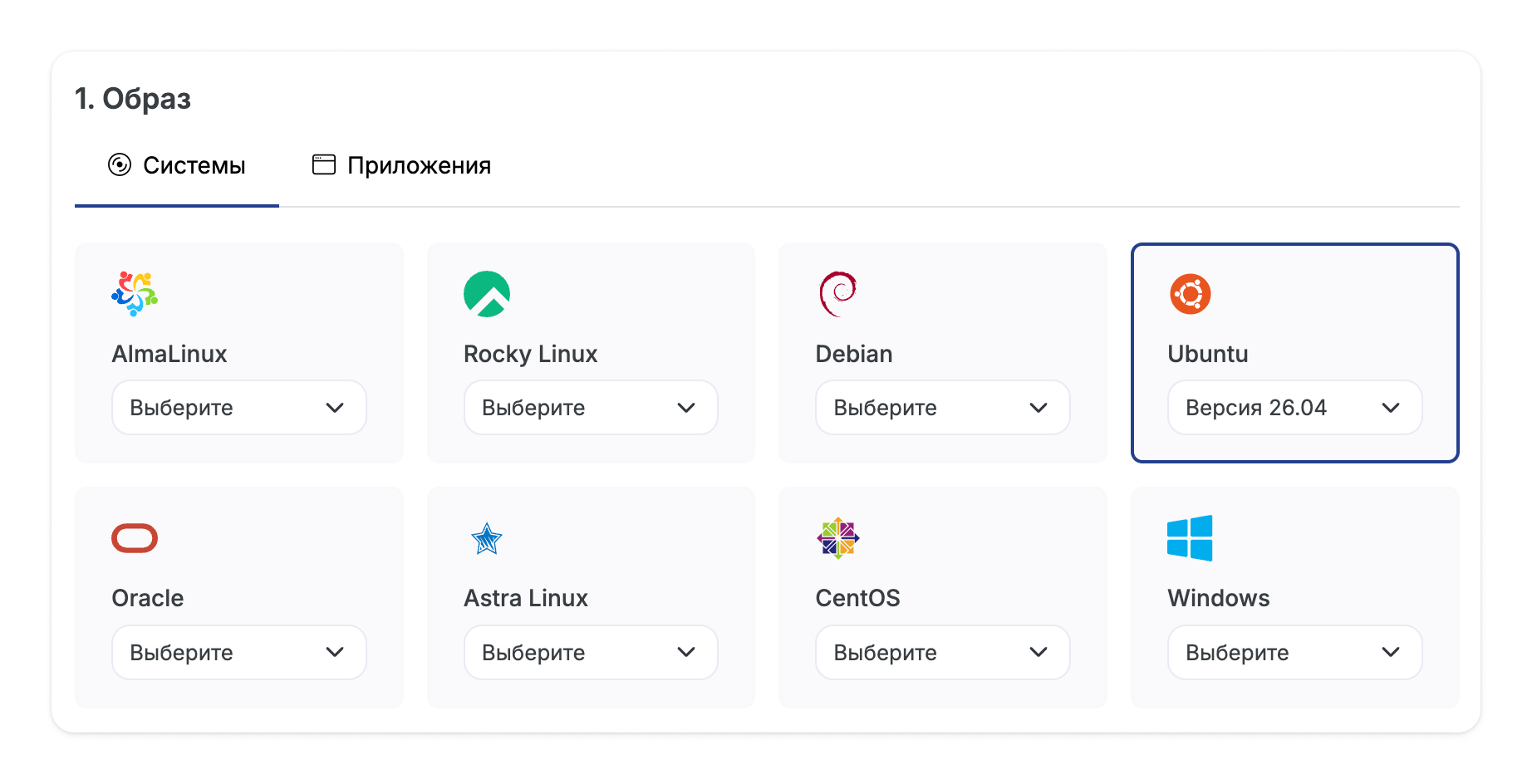Click the AlmaLinux logo icon
1532x784 pixels.
coord(135,294)
